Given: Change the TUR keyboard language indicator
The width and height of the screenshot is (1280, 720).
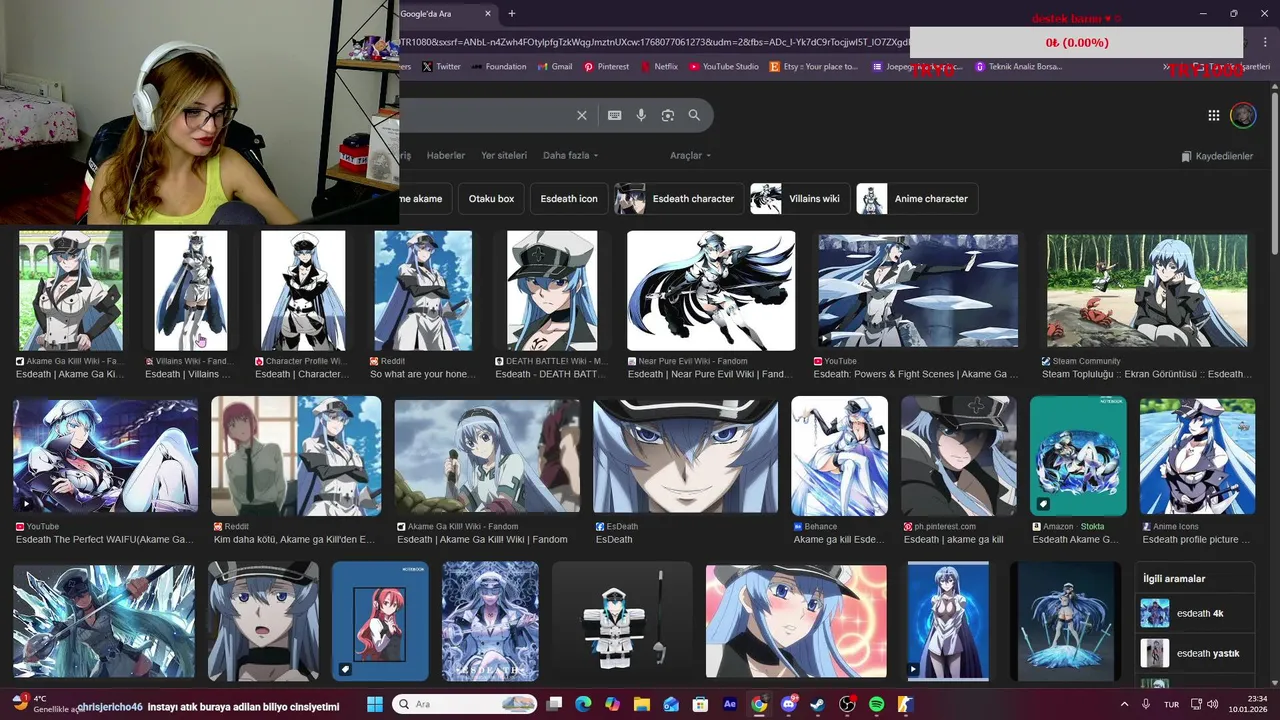Looking at the screenshot, I should click(x=1170, y=704).
